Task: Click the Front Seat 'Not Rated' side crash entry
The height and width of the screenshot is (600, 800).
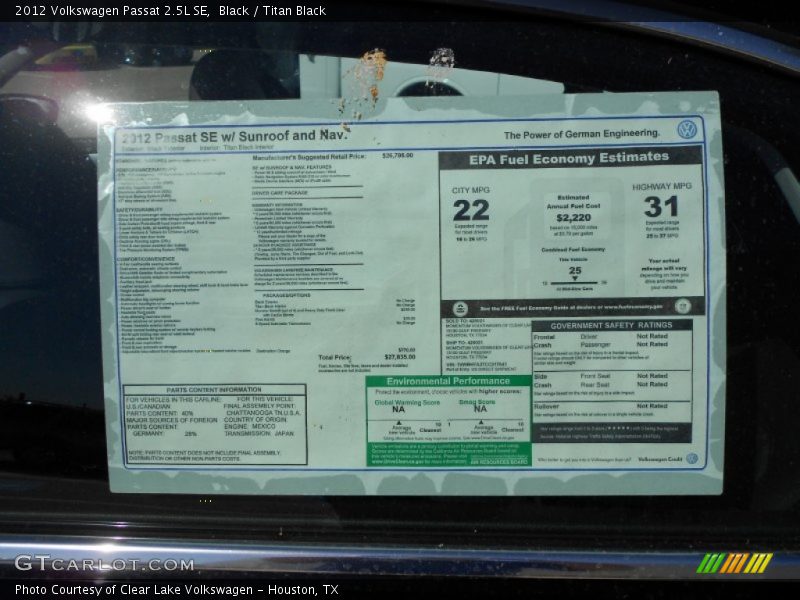Action: [652, 376]
